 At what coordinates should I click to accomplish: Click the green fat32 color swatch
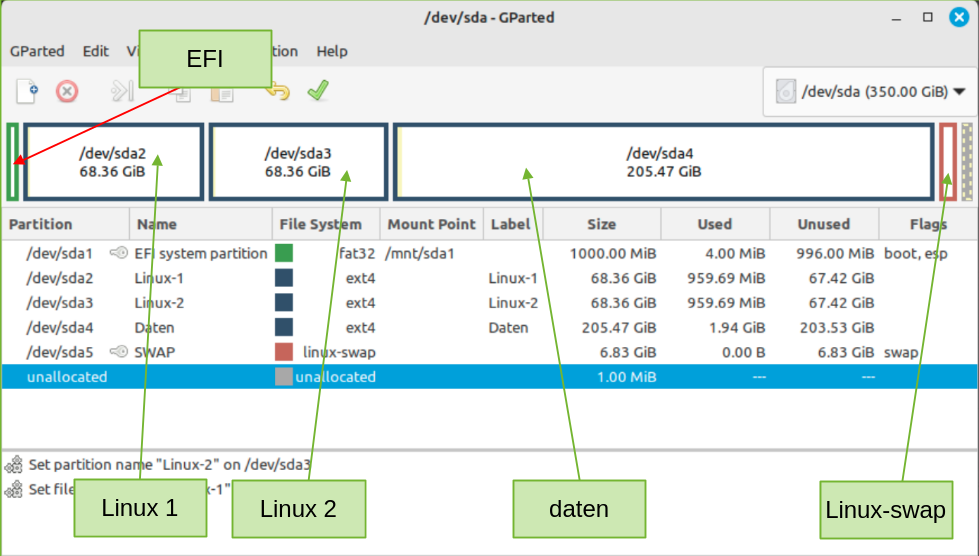284,253
